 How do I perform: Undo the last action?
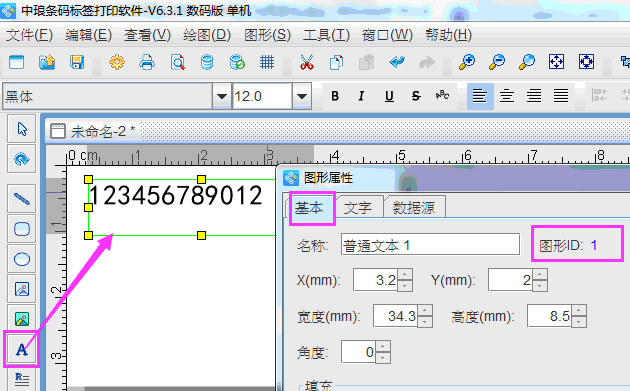[397, 62]
